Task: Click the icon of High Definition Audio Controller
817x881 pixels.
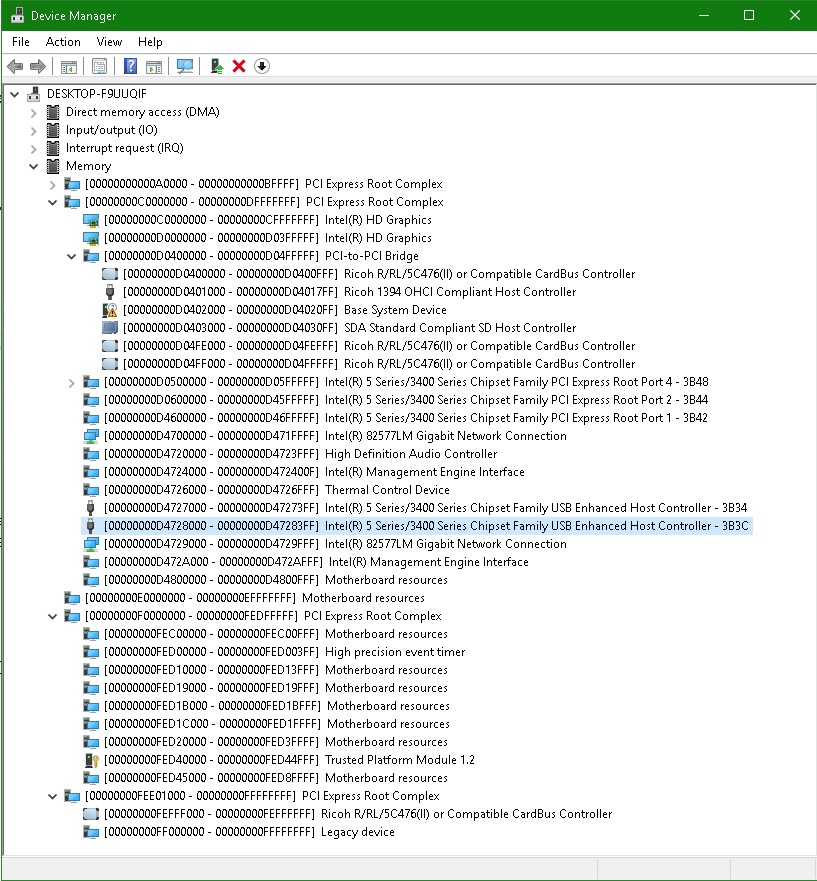Action: coord(91,453)
